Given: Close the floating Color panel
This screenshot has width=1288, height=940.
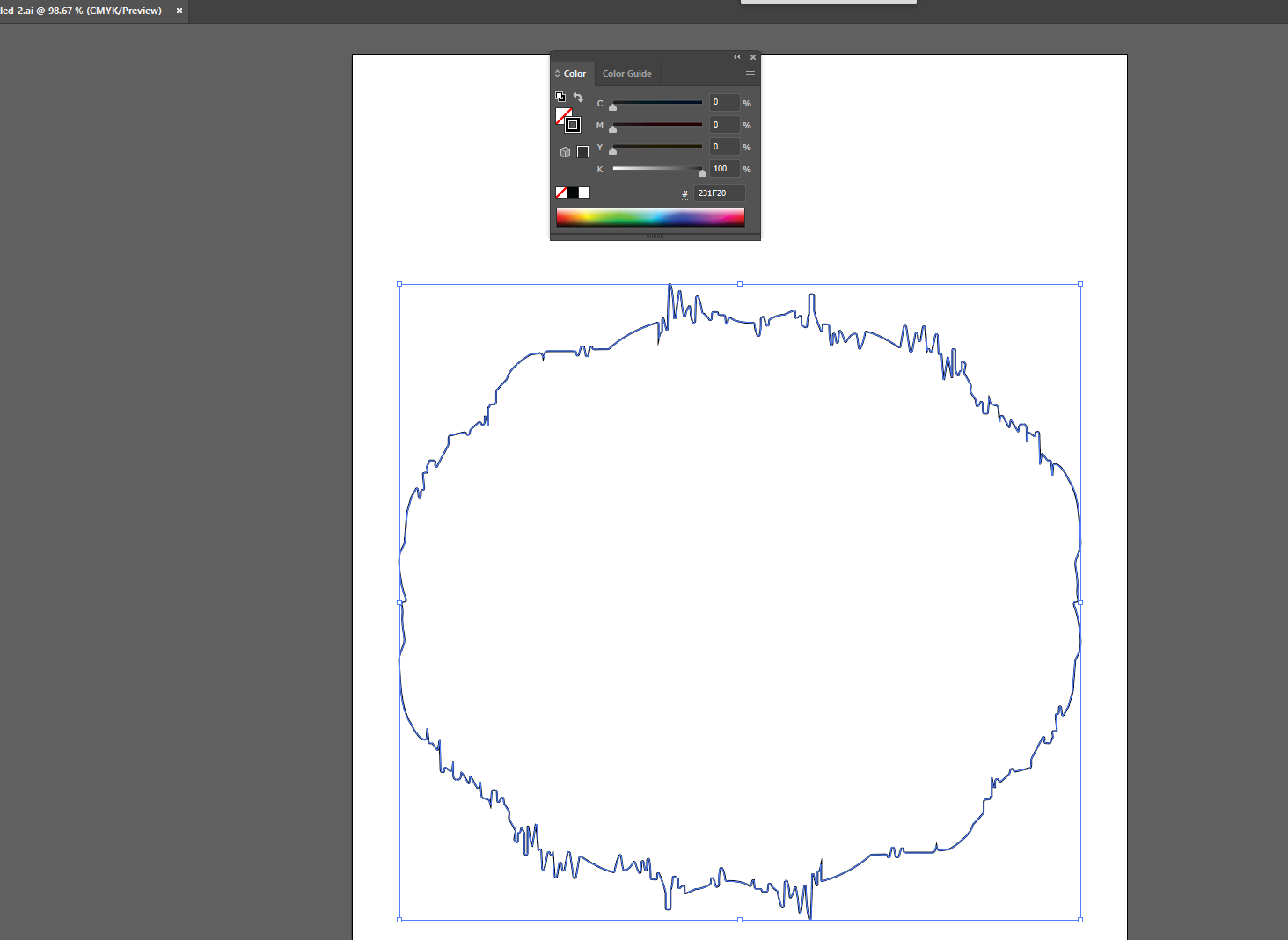Looking at the screenshot, I should pos(753,57).
